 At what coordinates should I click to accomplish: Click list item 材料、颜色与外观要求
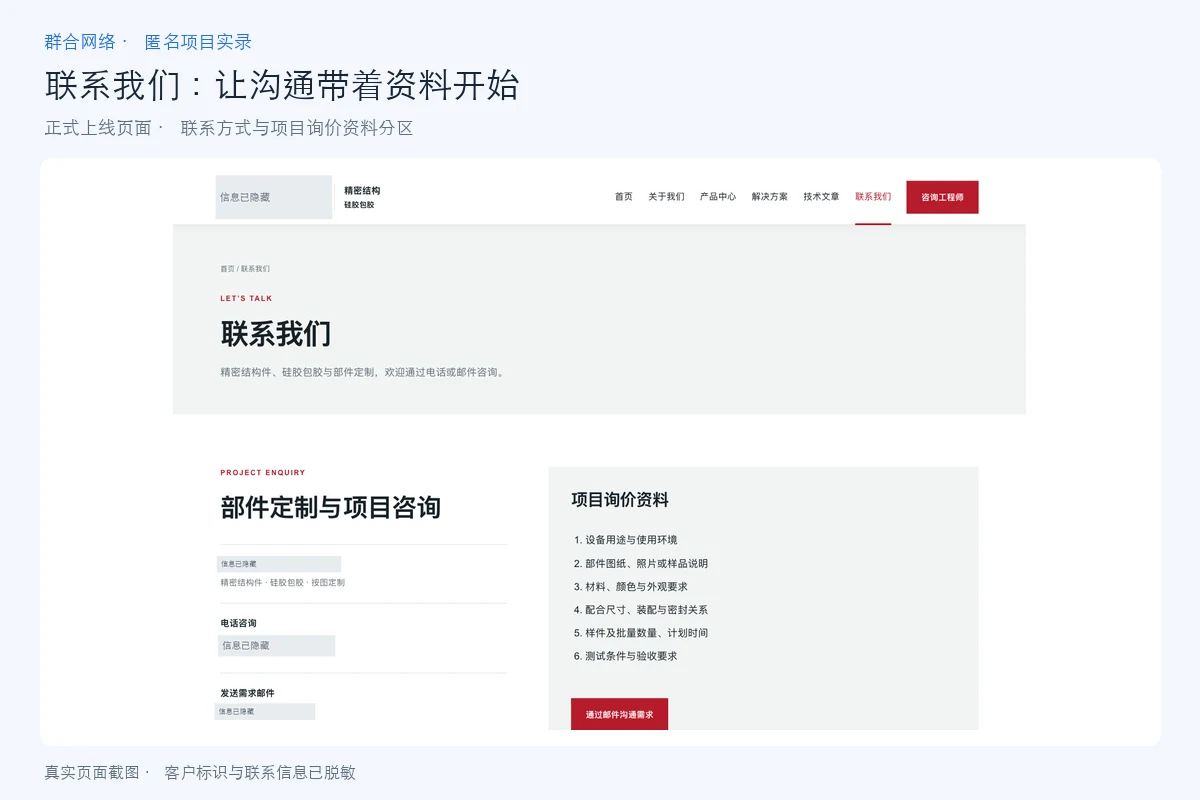[x=636, y=586]
